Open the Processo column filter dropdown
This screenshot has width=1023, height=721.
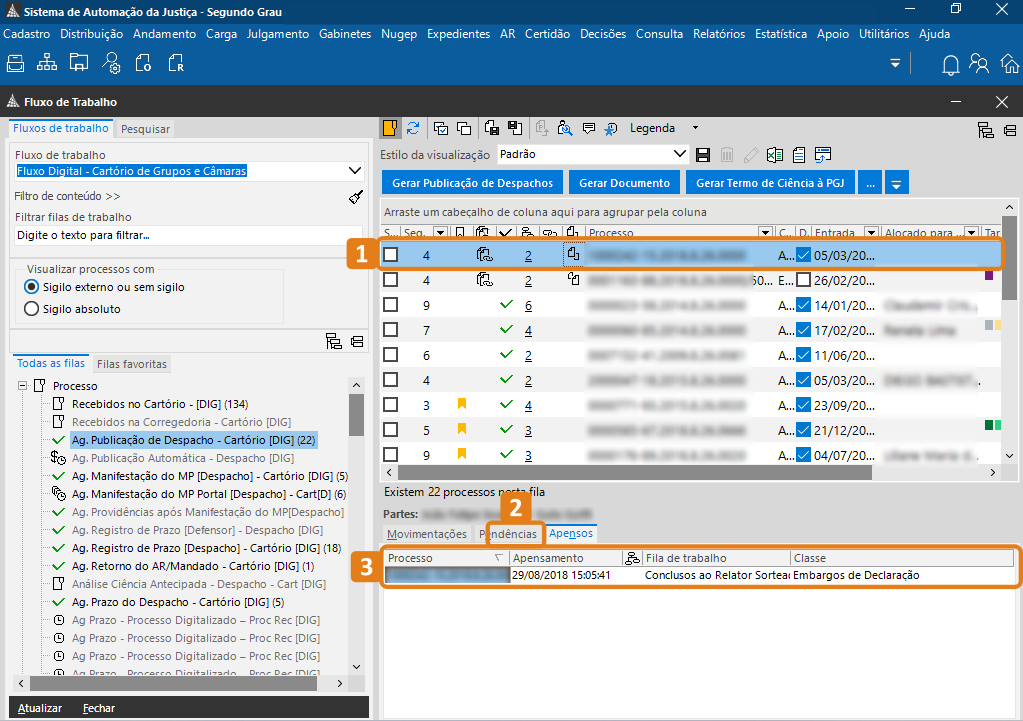click(x=765, y=232)
